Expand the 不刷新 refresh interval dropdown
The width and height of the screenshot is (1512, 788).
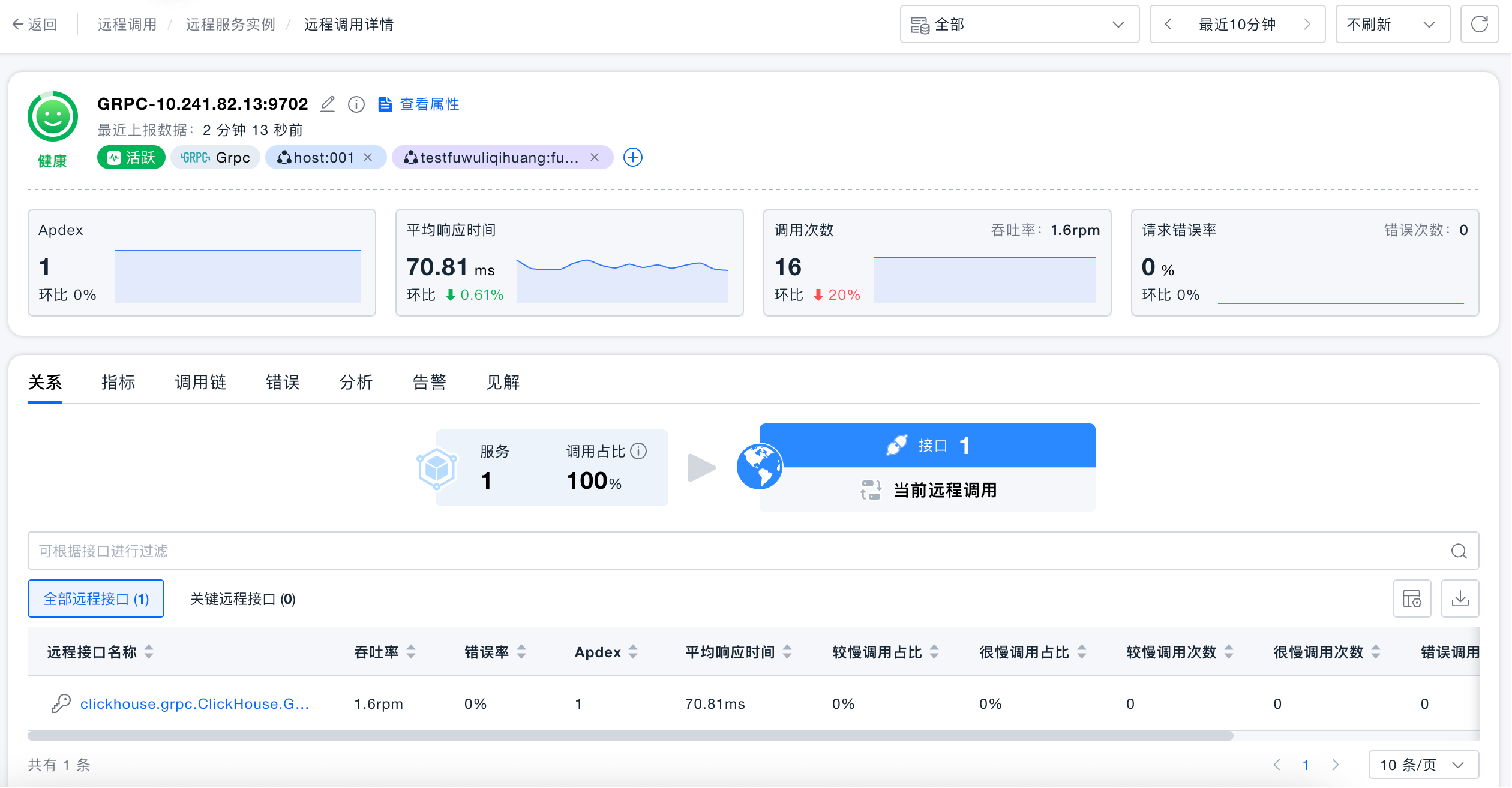[1393, 25]
